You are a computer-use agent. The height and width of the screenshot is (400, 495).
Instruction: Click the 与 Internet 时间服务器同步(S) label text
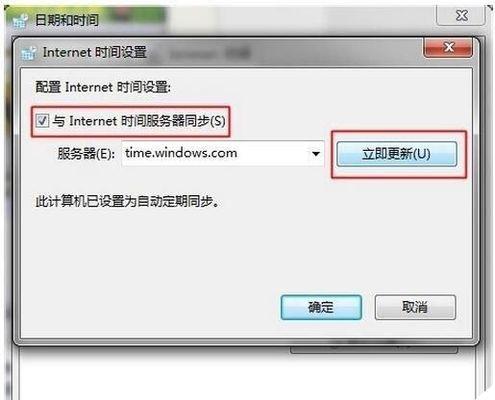(x=139, y=121)
